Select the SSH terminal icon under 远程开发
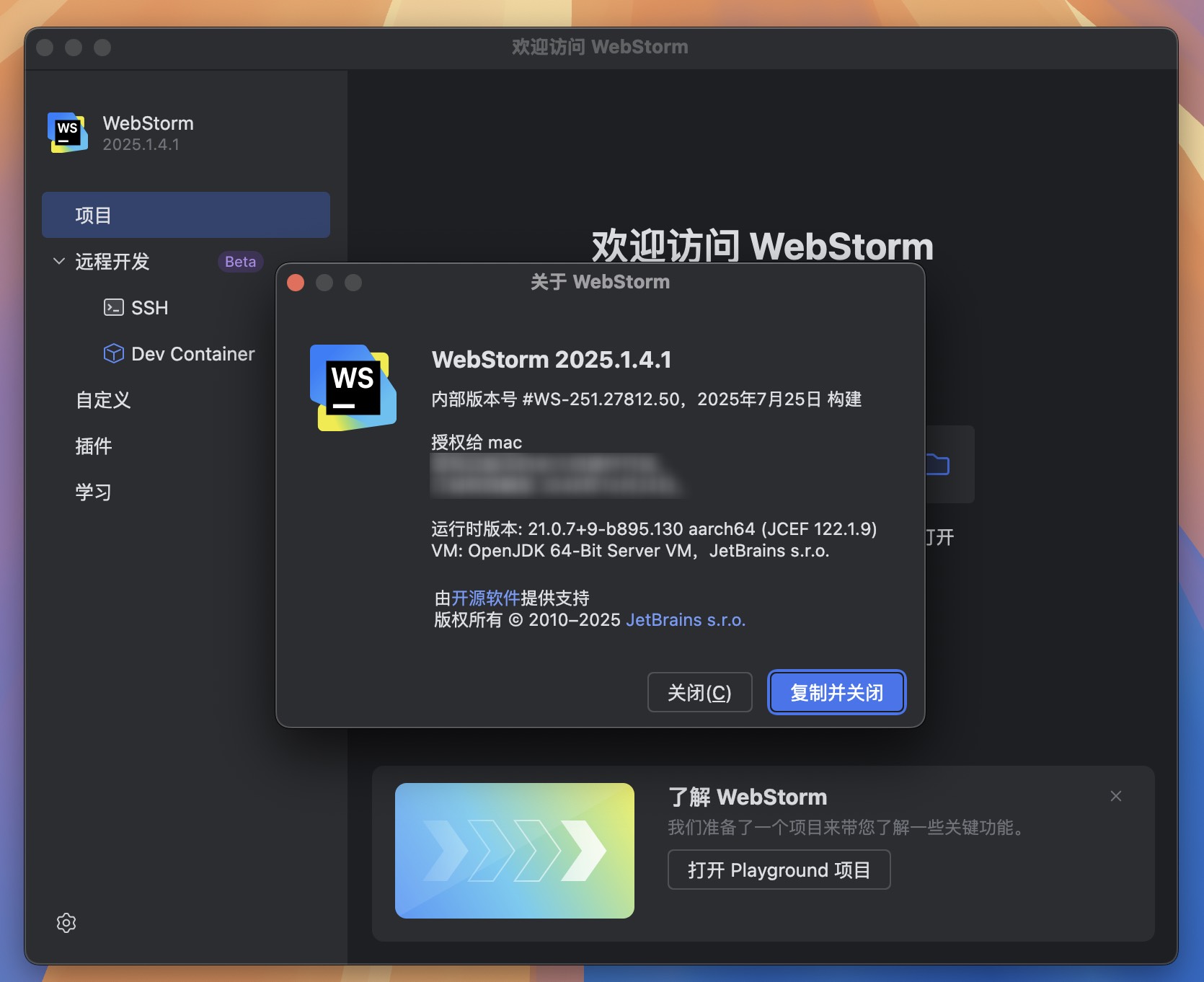The width and height of the screenshot is (1204, 982). pyautogui.click(x=114, y=308)
